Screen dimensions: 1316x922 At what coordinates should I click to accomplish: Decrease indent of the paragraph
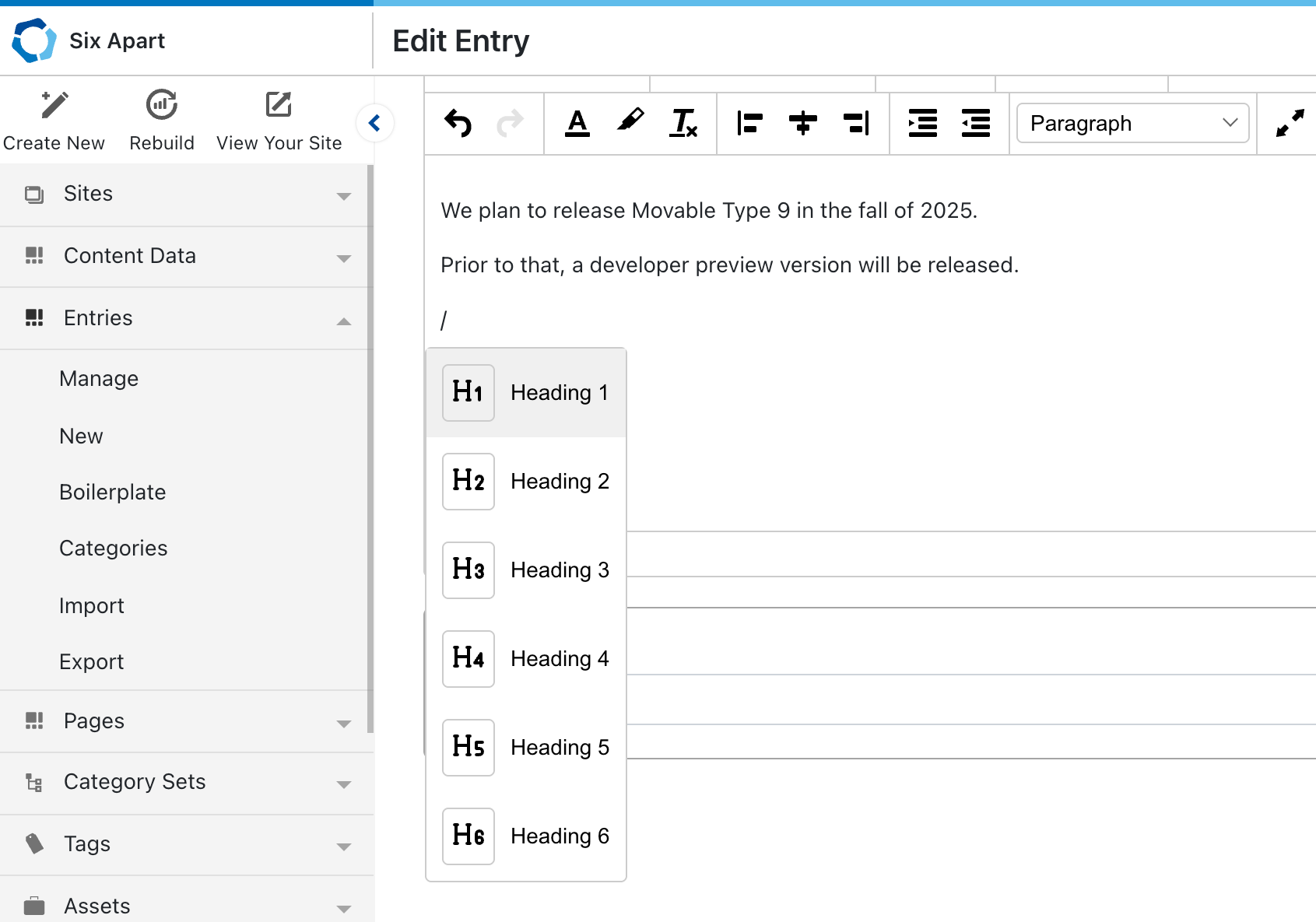975,123
